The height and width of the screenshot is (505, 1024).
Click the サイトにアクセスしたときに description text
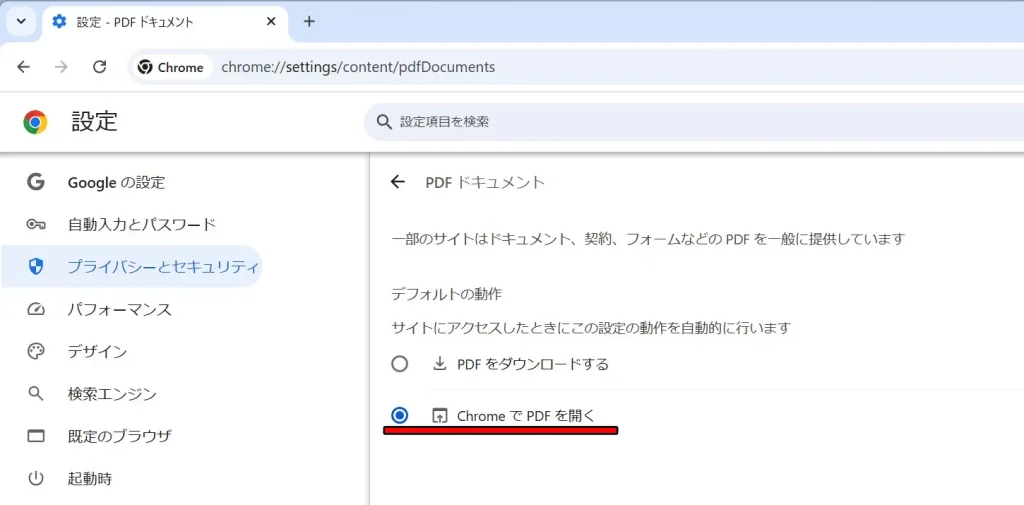591,327
